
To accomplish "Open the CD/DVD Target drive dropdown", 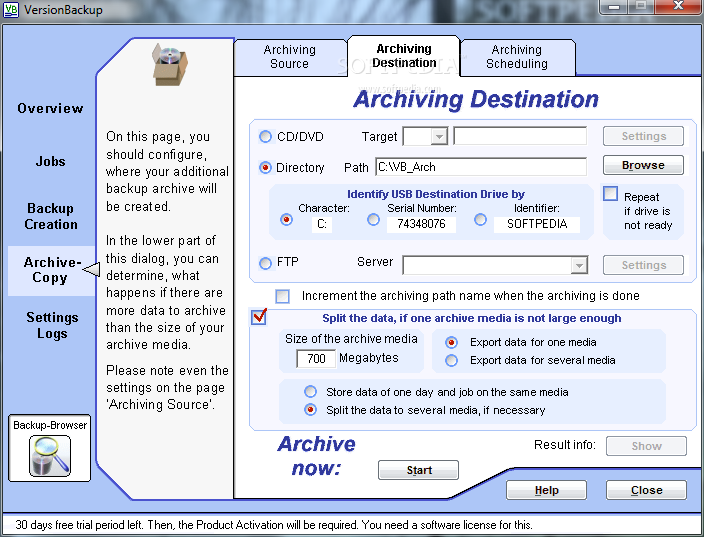I will pyautogui.click(x=439, y=136).
